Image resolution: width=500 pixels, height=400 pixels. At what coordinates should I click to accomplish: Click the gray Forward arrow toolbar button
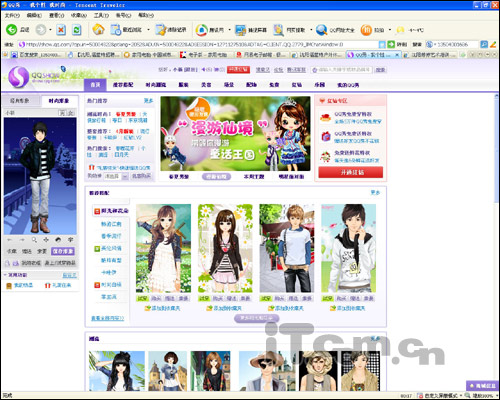(41, 30)
